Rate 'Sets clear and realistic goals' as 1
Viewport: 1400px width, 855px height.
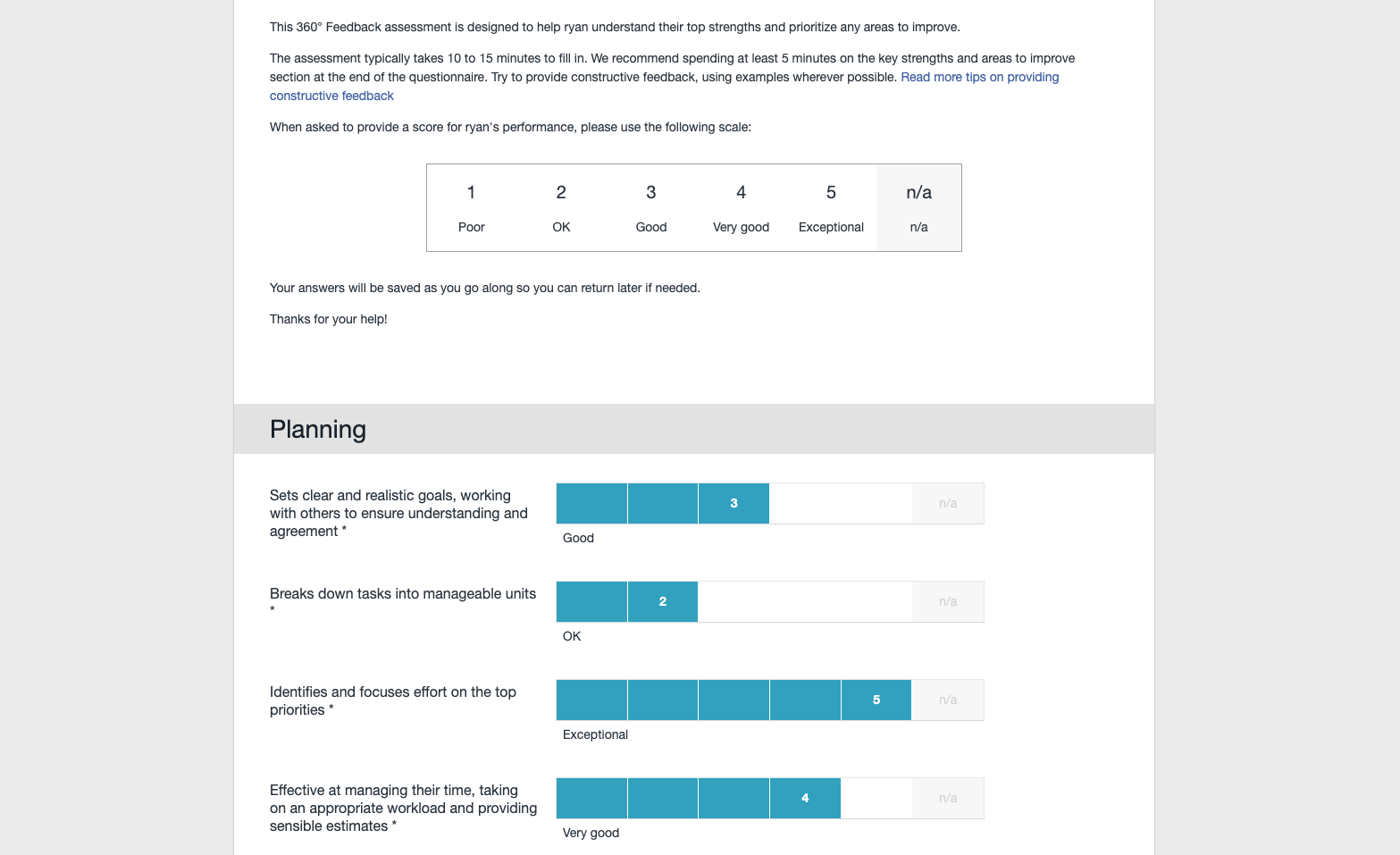coord(591,504)
